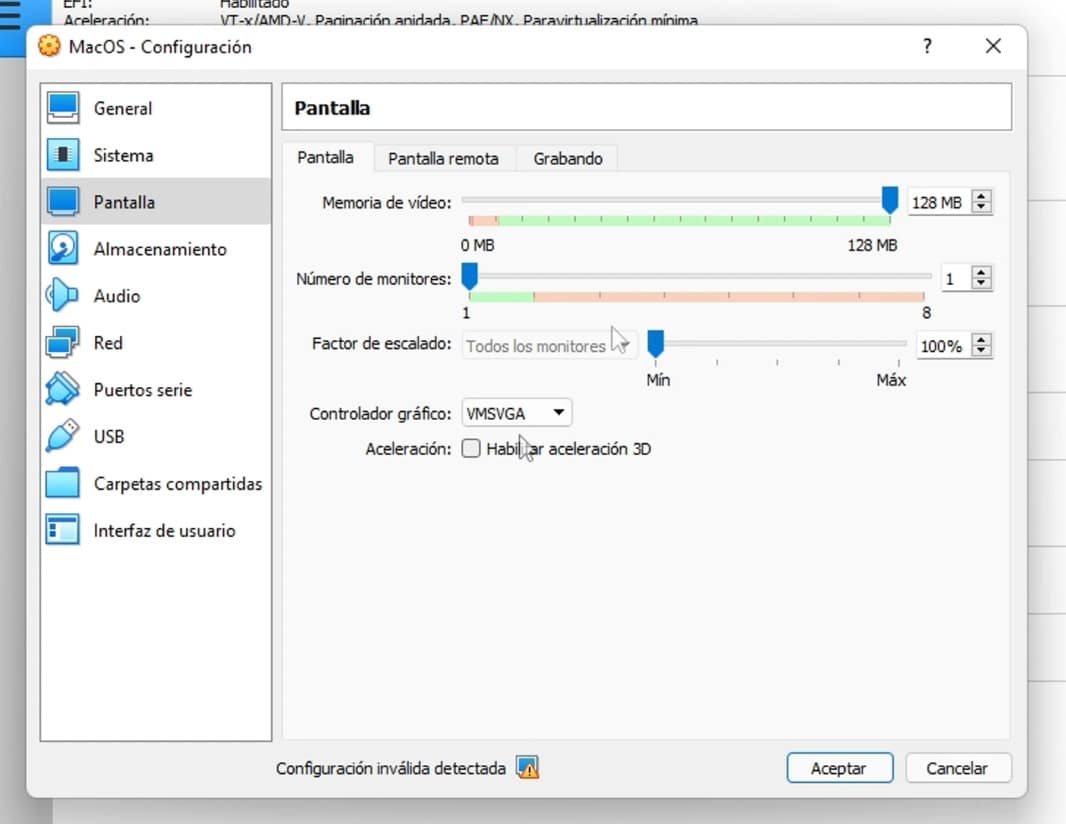Open Almacenamiento disk icon
This screenshot has width=1066, height=824.
[63, 249]
